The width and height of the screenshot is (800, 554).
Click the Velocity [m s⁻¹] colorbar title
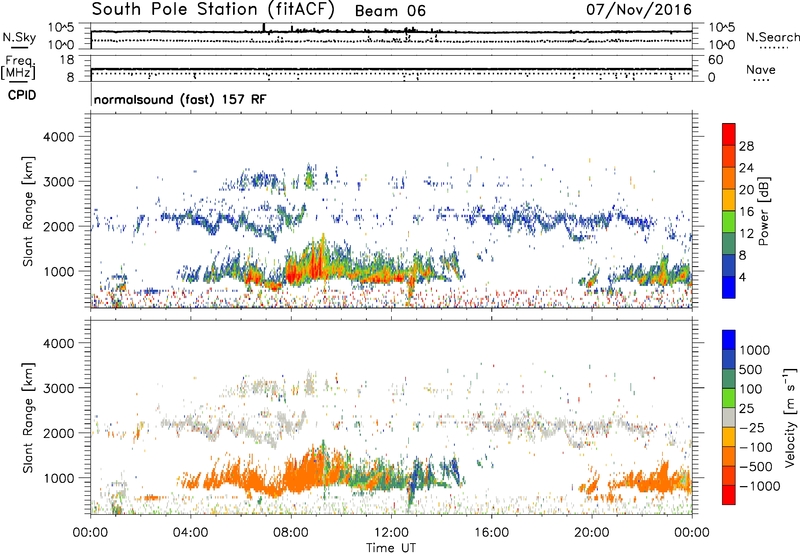790,417
